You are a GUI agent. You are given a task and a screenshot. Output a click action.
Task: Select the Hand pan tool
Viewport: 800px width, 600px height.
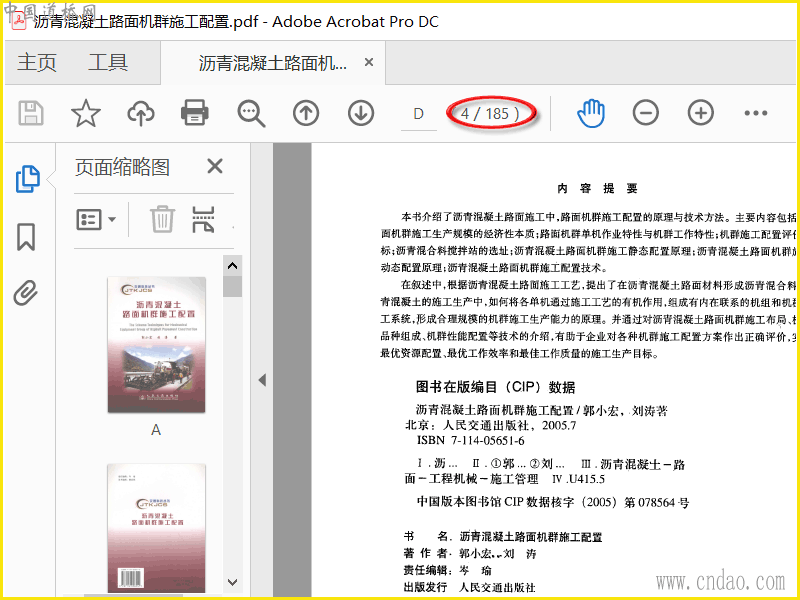coord(591,113)
